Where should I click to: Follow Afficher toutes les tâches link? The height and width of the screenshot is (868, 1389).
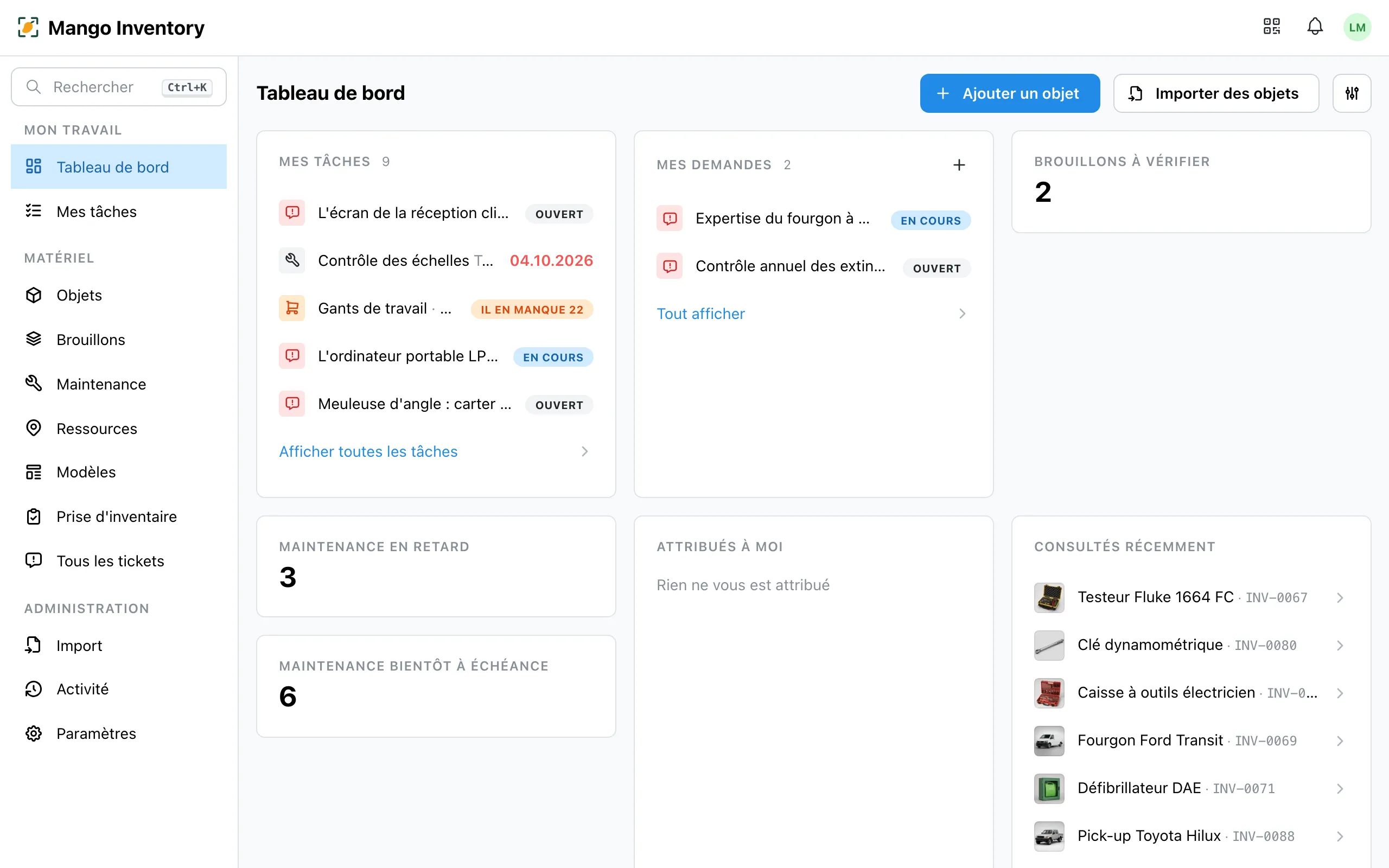(368, 451)
